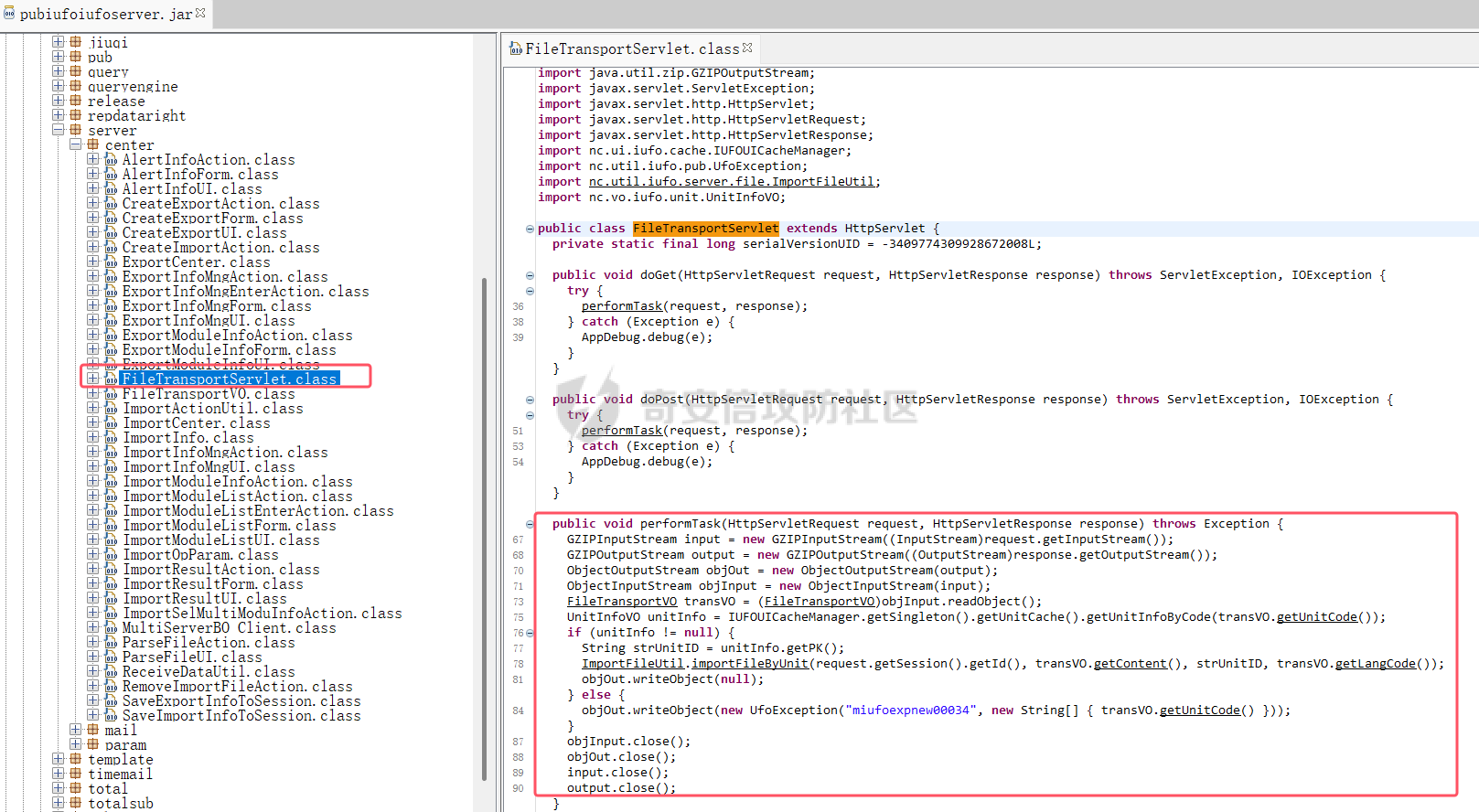The image size is (1479, 812).
Task: Select ImportModuleListEnterAction.class in the tree
Action: click(x=258, y=511)
